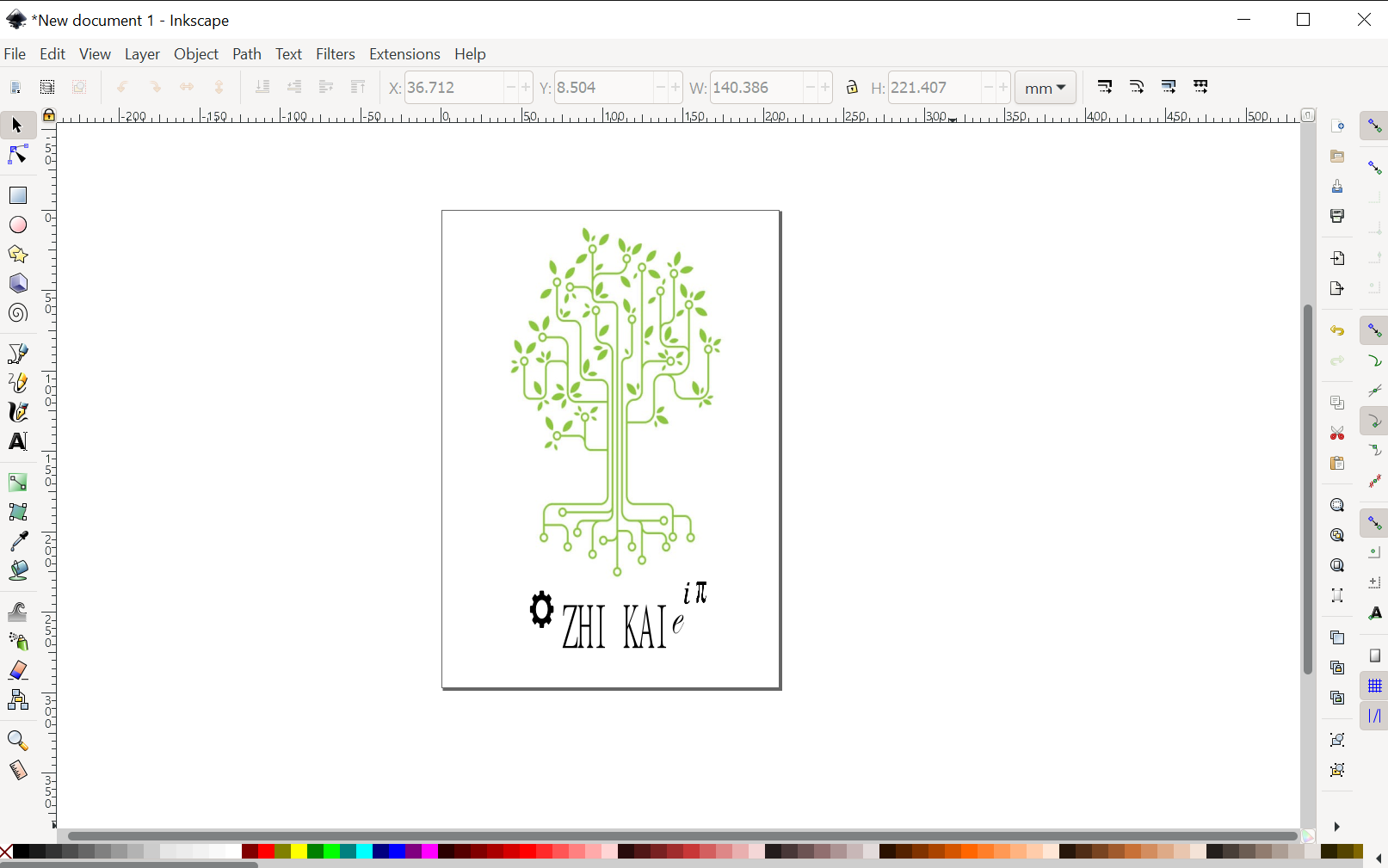Toggle the width/height ratio lock

click(x=852, y=87)
